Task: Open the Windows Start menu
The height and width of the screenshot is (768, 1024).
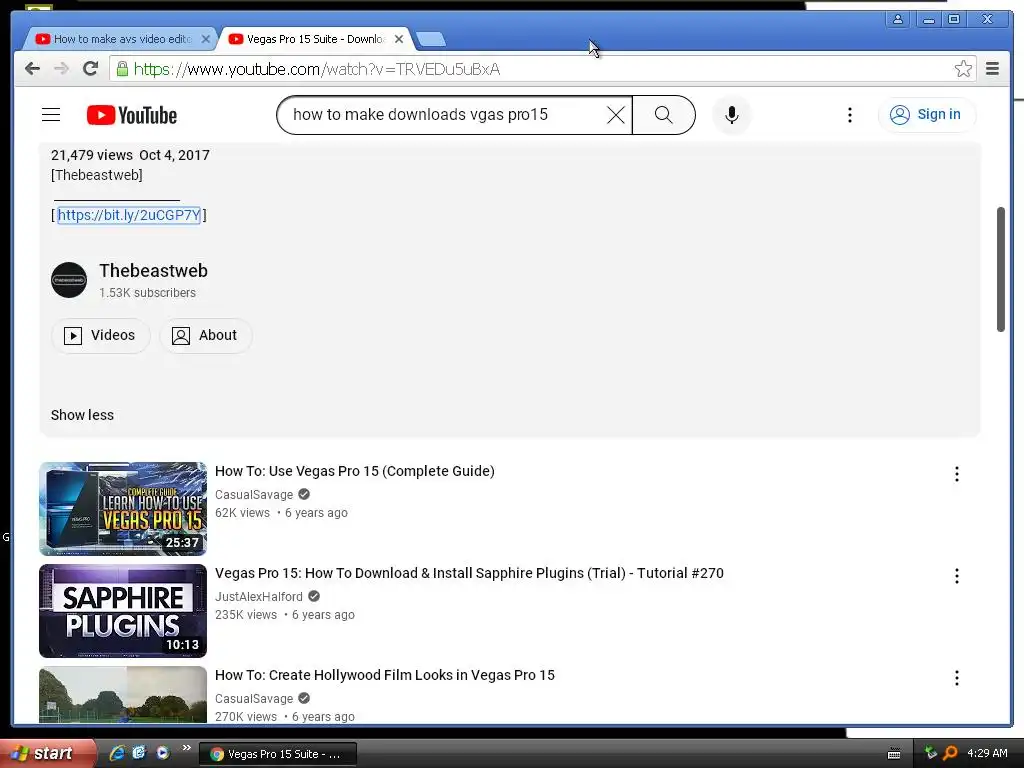Action: (x=47, y=753)
